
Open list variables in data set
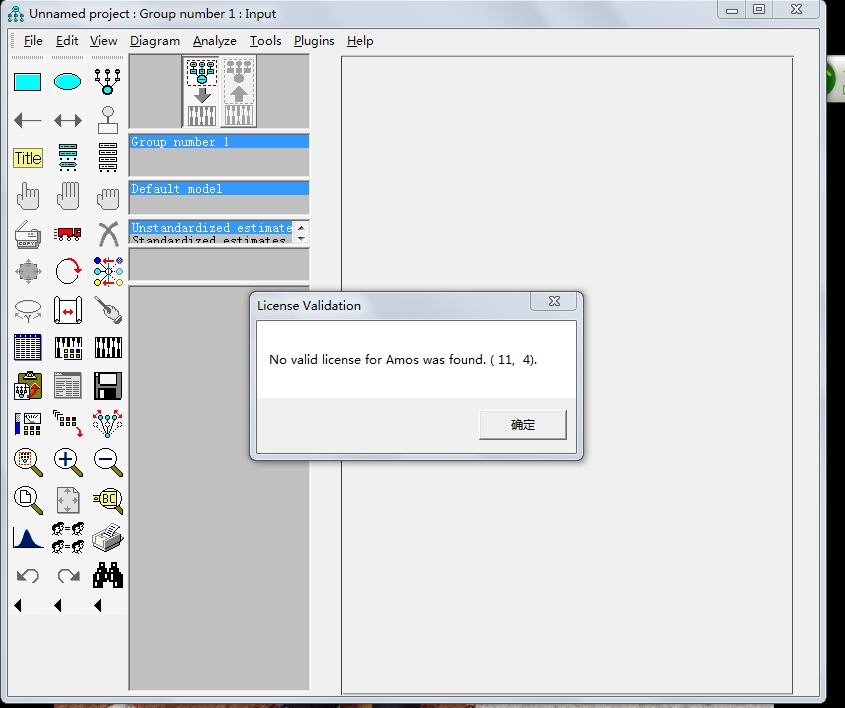click(x=108, y=157)
